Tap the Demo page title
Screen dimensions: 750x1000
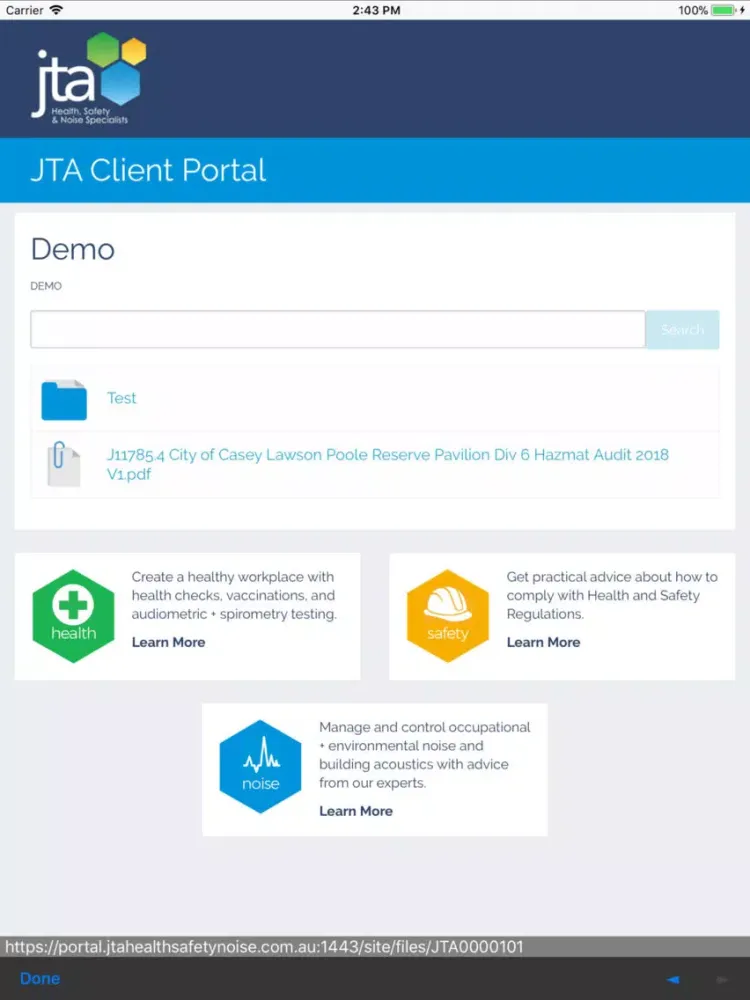(x=73, y=249)
